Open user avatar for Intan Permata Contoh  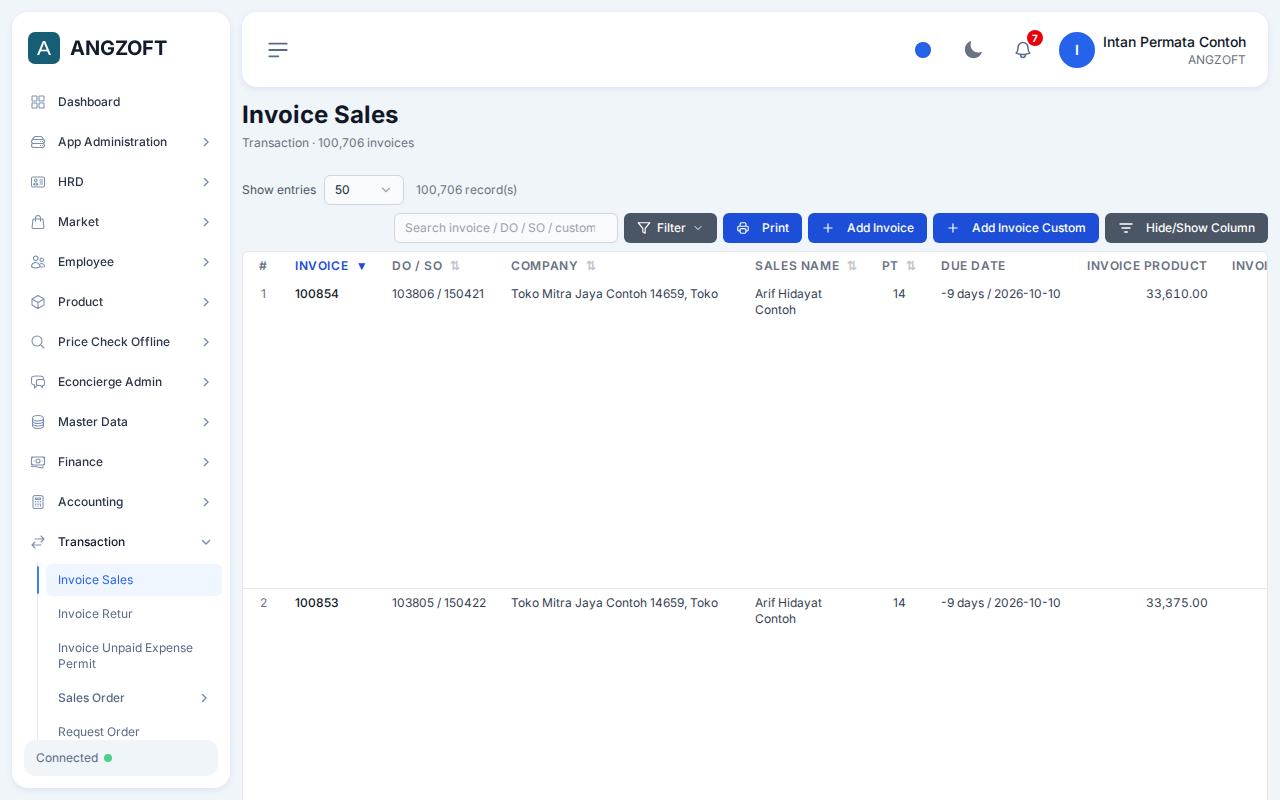pyautogui.click(x=1077, y=50)
